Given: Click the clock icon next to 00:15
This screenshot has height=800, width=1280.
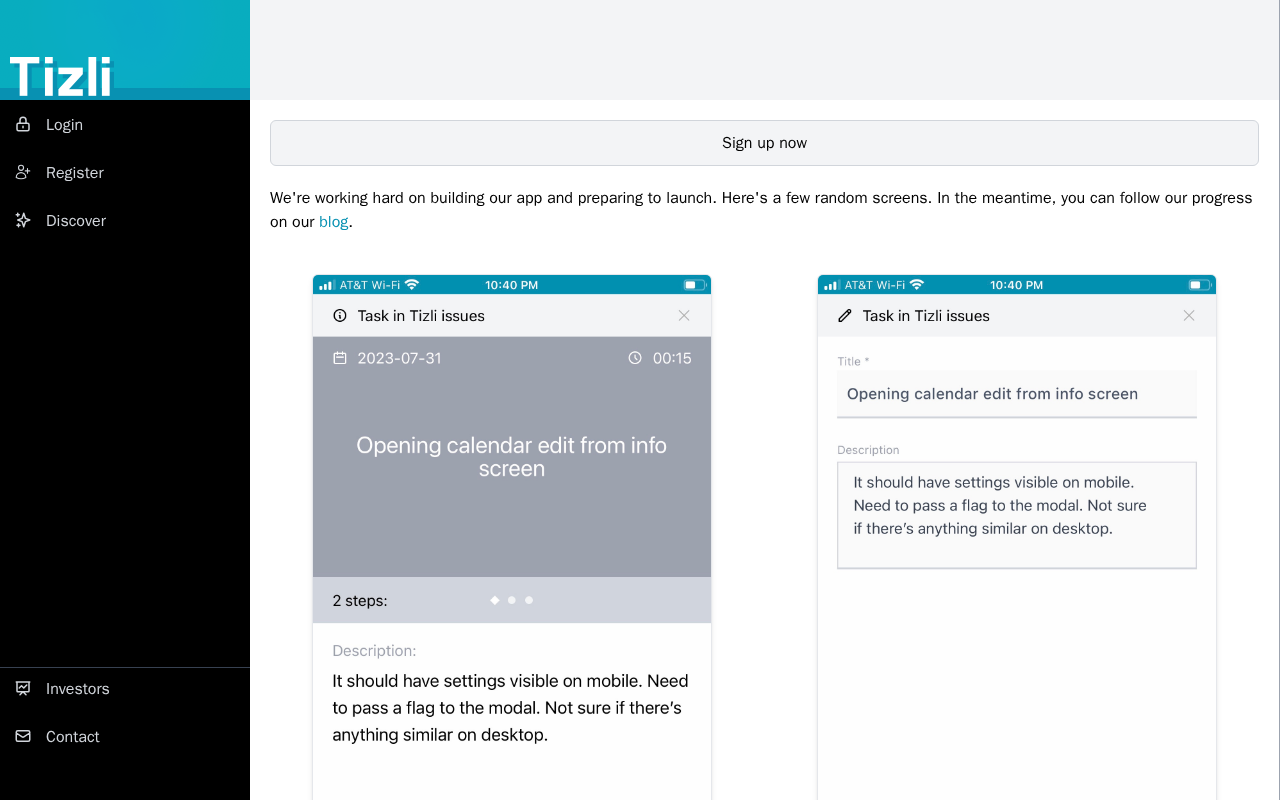Looking at the screenshot, I should pyautogui.click(x=635, y=358).
